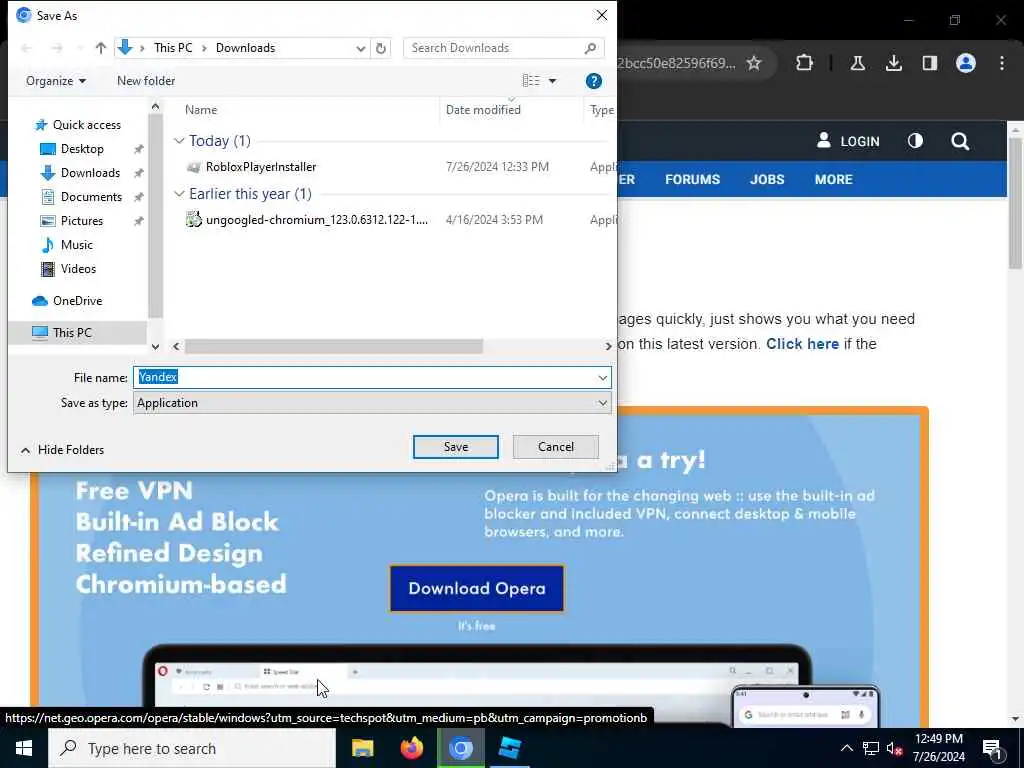The height and width of the screenshot is (768, 1024).
Task: Create a New folder
Action: pos(146,81)
